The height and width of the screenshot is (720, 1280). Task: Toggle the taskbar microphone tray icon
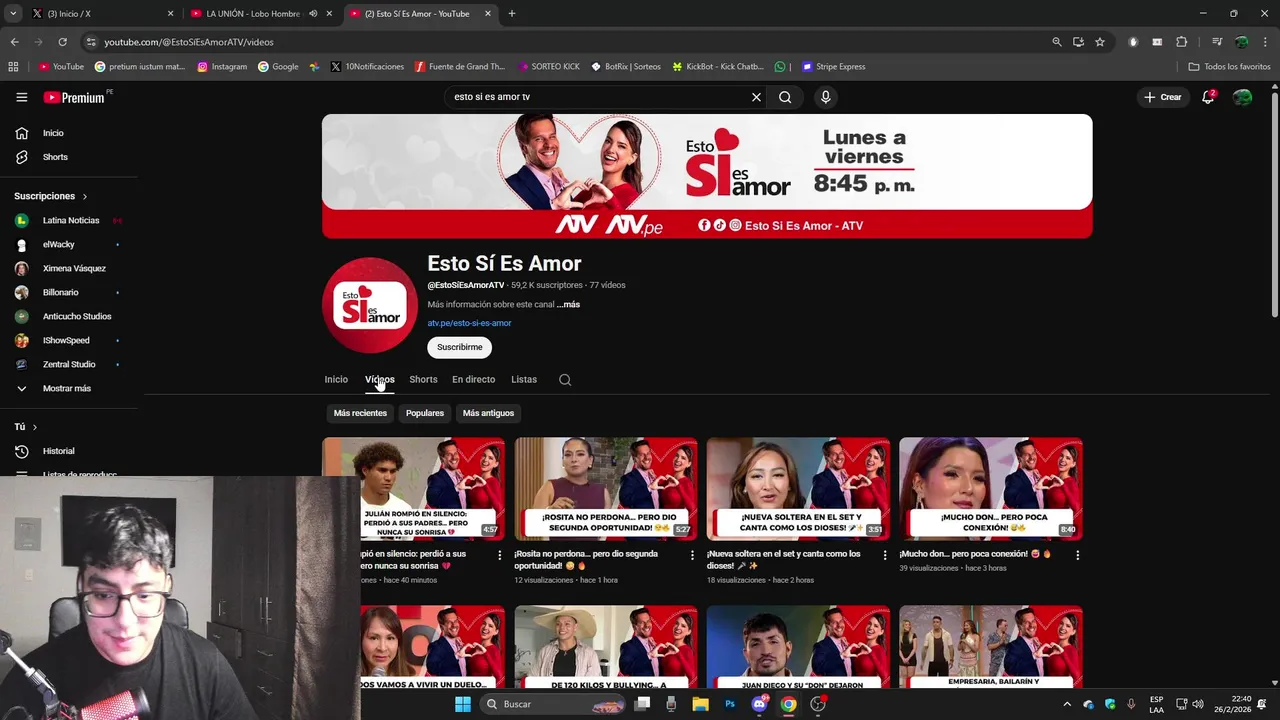pyautogui.click(x=1131, y=704)
